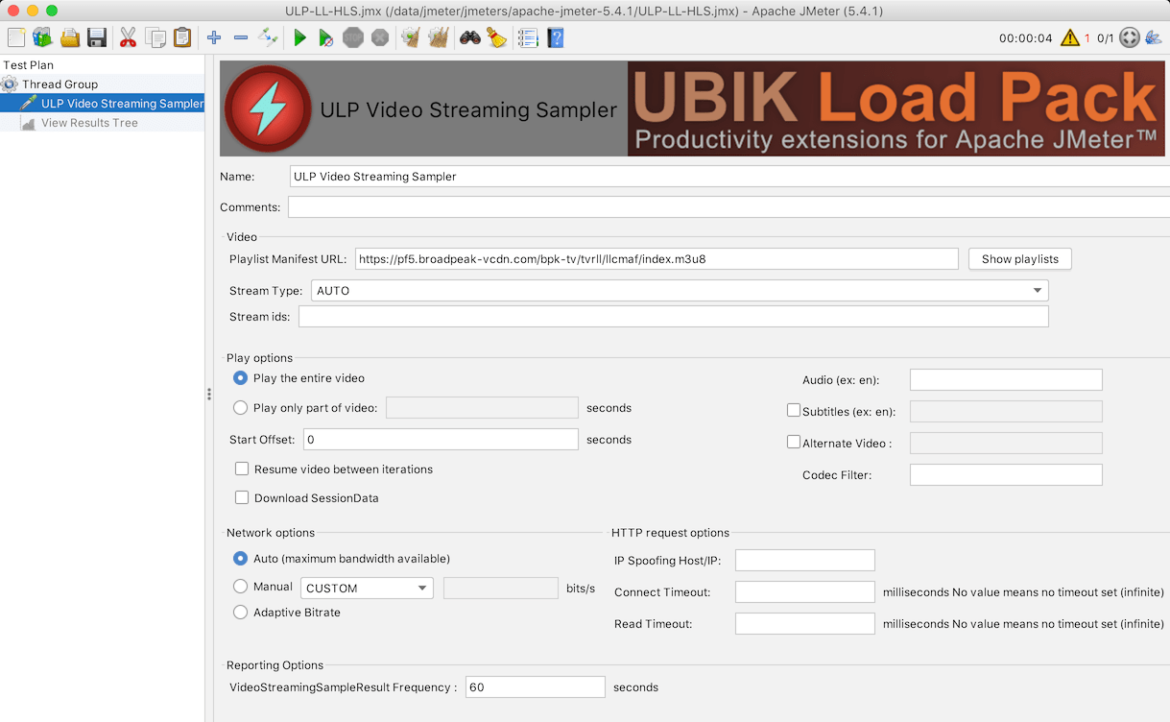Check the Download SessionData option
This screenshot has width=1170, height=722.
(x=241, y=497)
